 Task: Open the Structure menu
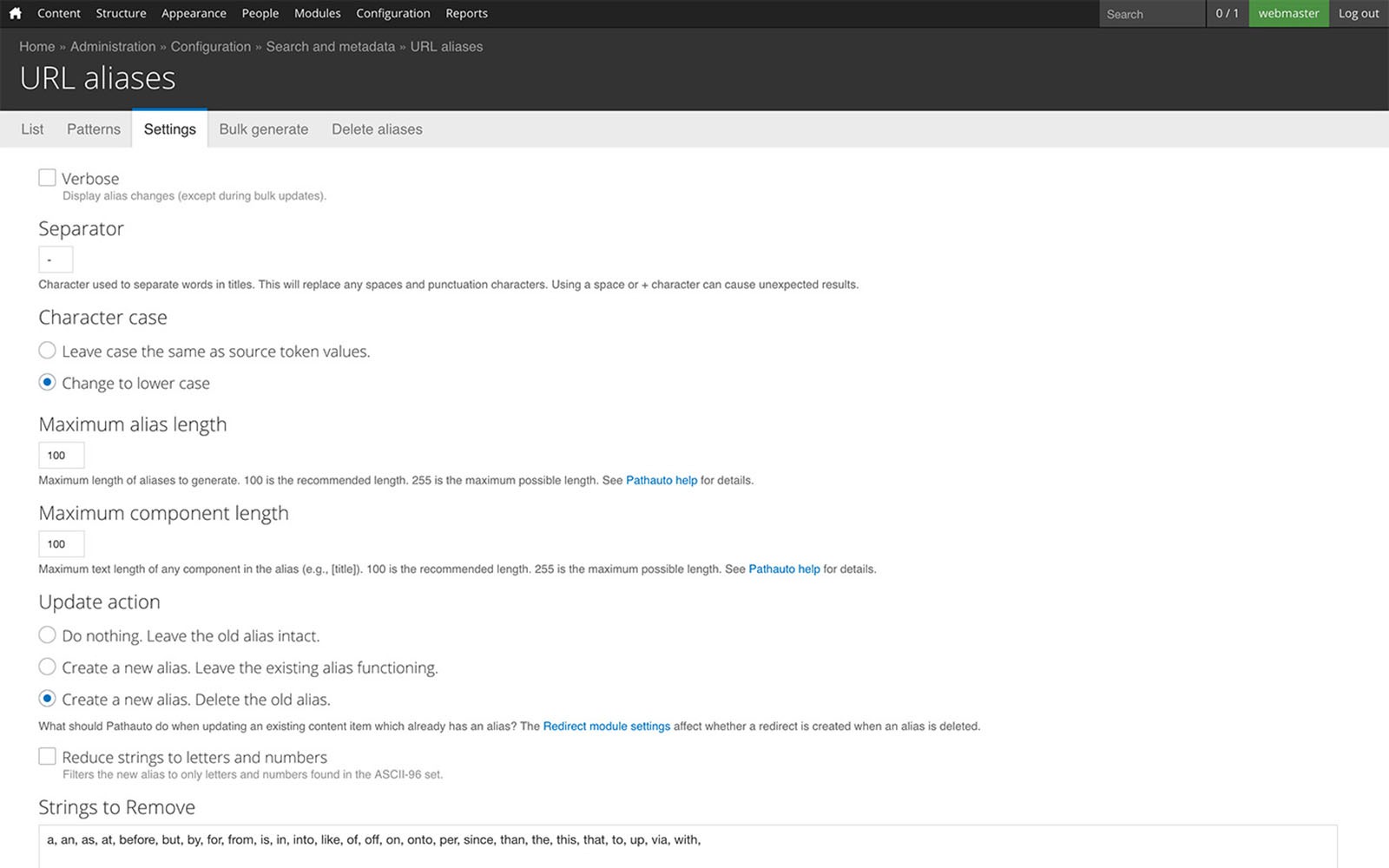pos(121,13)
